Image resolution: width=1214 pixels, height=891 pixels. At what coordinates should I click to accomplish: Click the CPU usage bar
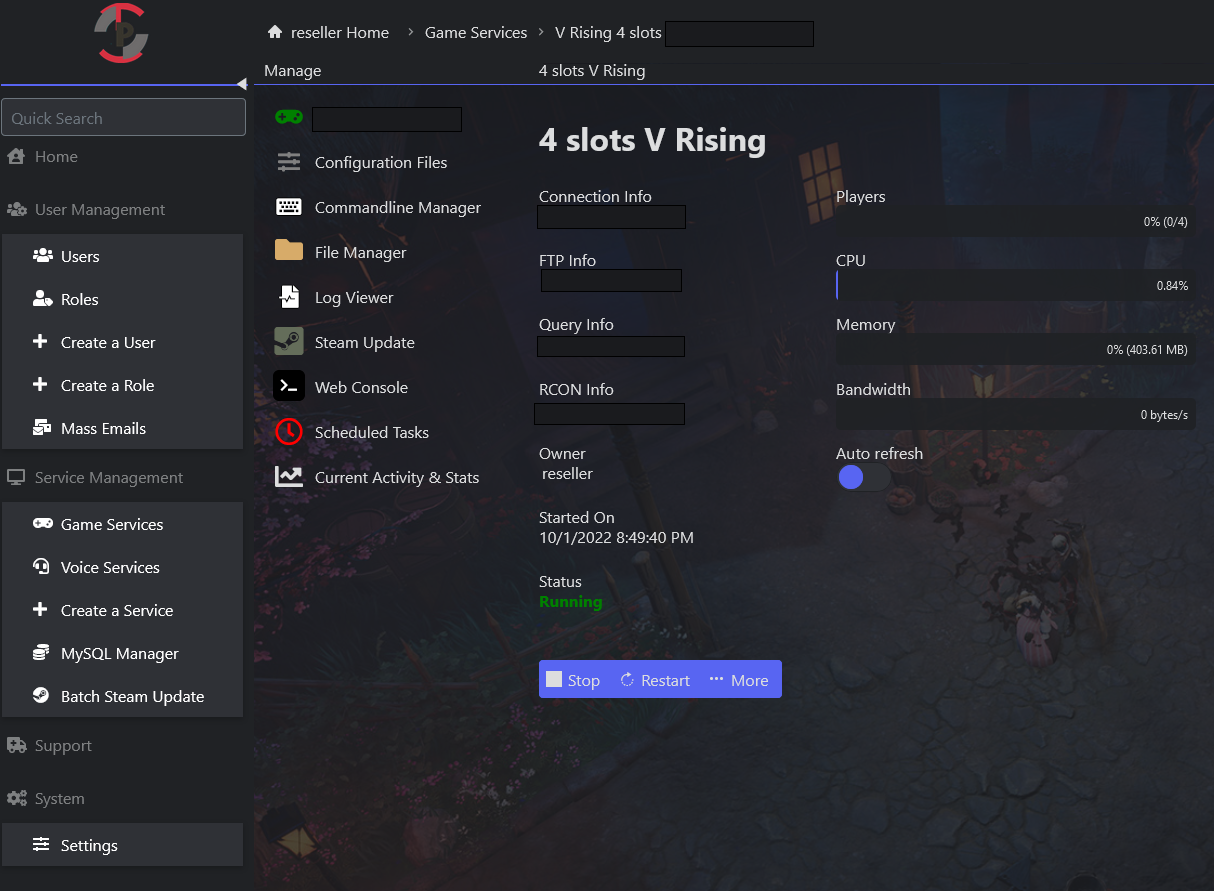(1015, 285)
